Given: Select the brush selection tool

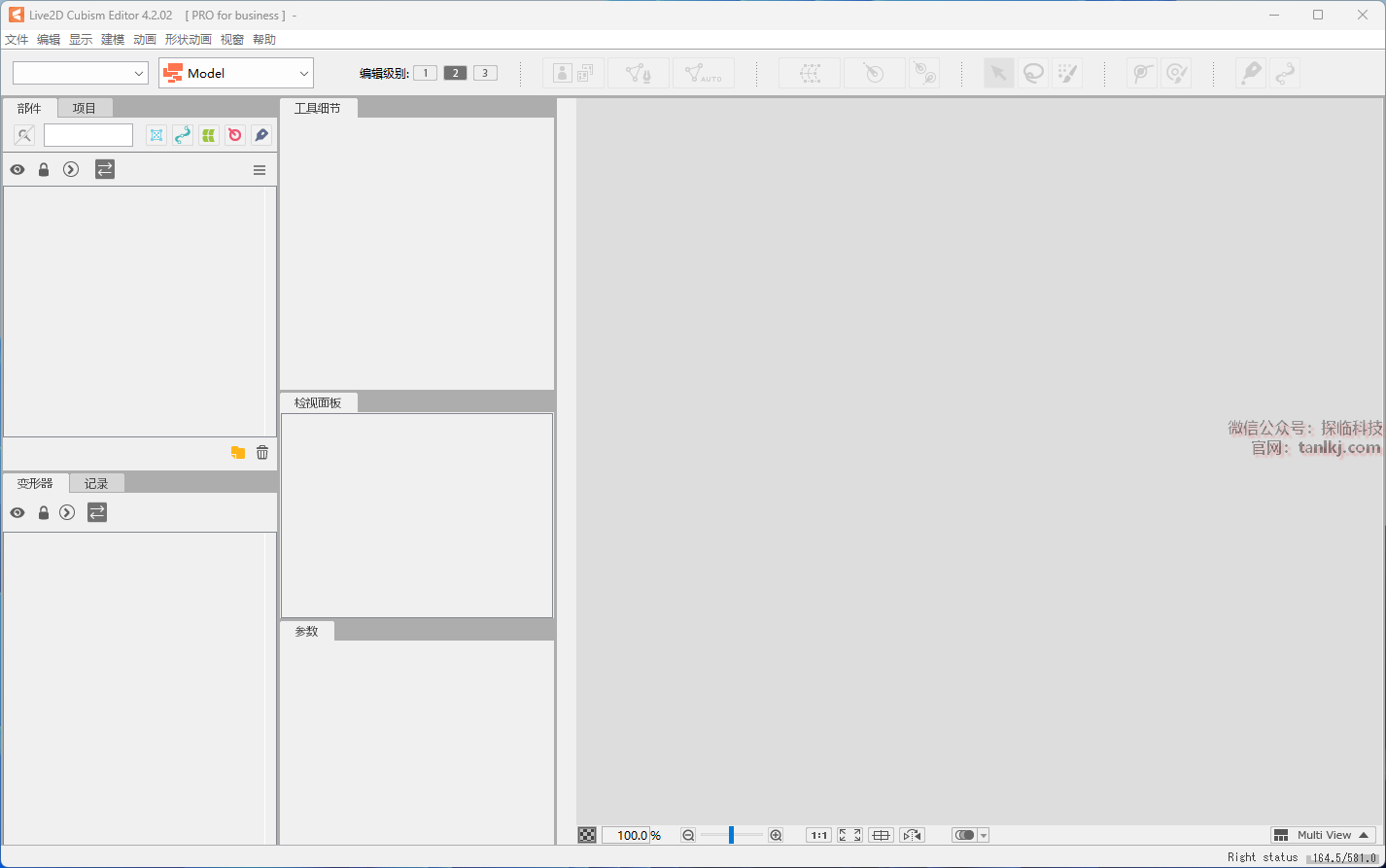Looking at the screenshot, I should point(1067,73).
